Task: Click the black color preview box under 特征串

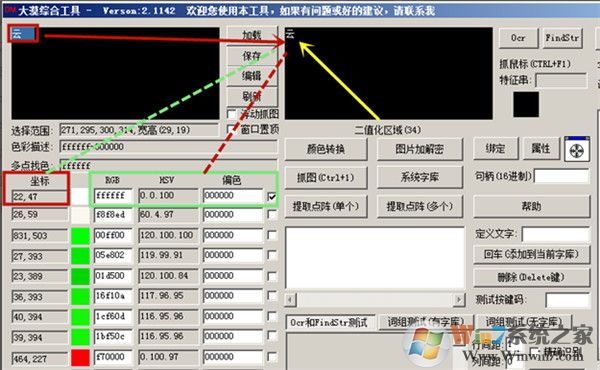Action: coord(526,104)
